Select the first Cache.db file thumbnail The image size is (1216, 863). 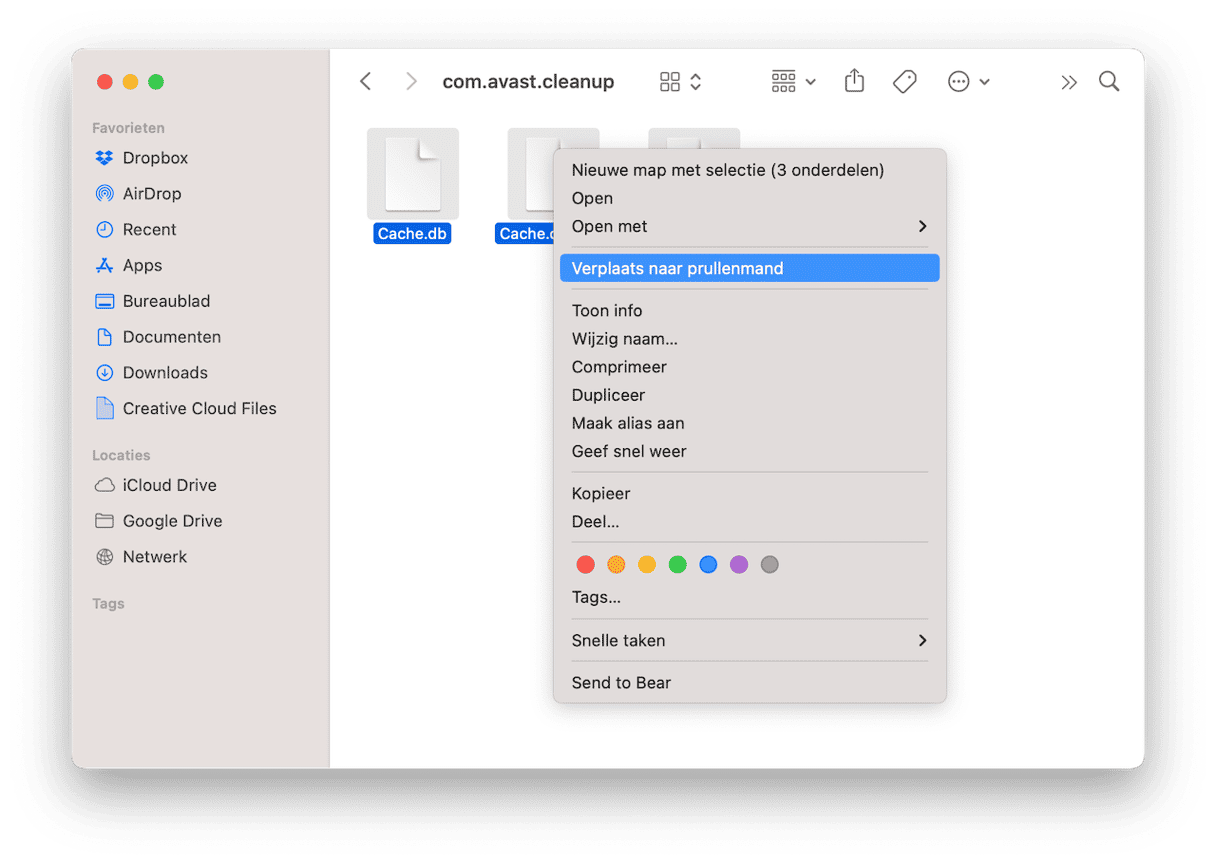coord(413,174)
